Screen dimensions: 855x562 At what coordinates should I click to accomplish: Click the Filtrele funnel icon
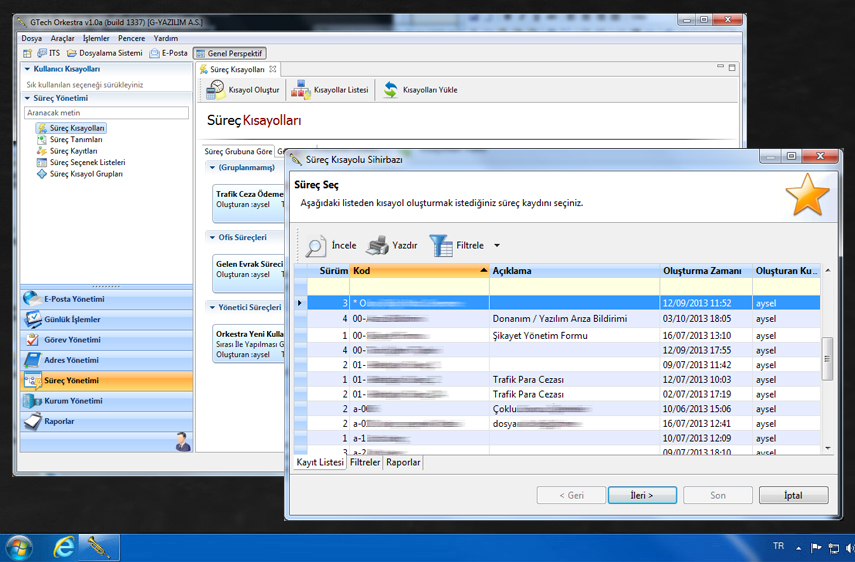tap(441, 245)
